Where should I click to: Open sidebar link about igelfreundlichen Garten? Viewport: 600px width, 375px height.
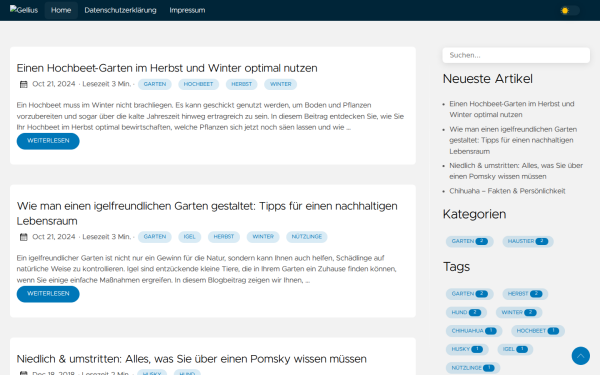513,140
